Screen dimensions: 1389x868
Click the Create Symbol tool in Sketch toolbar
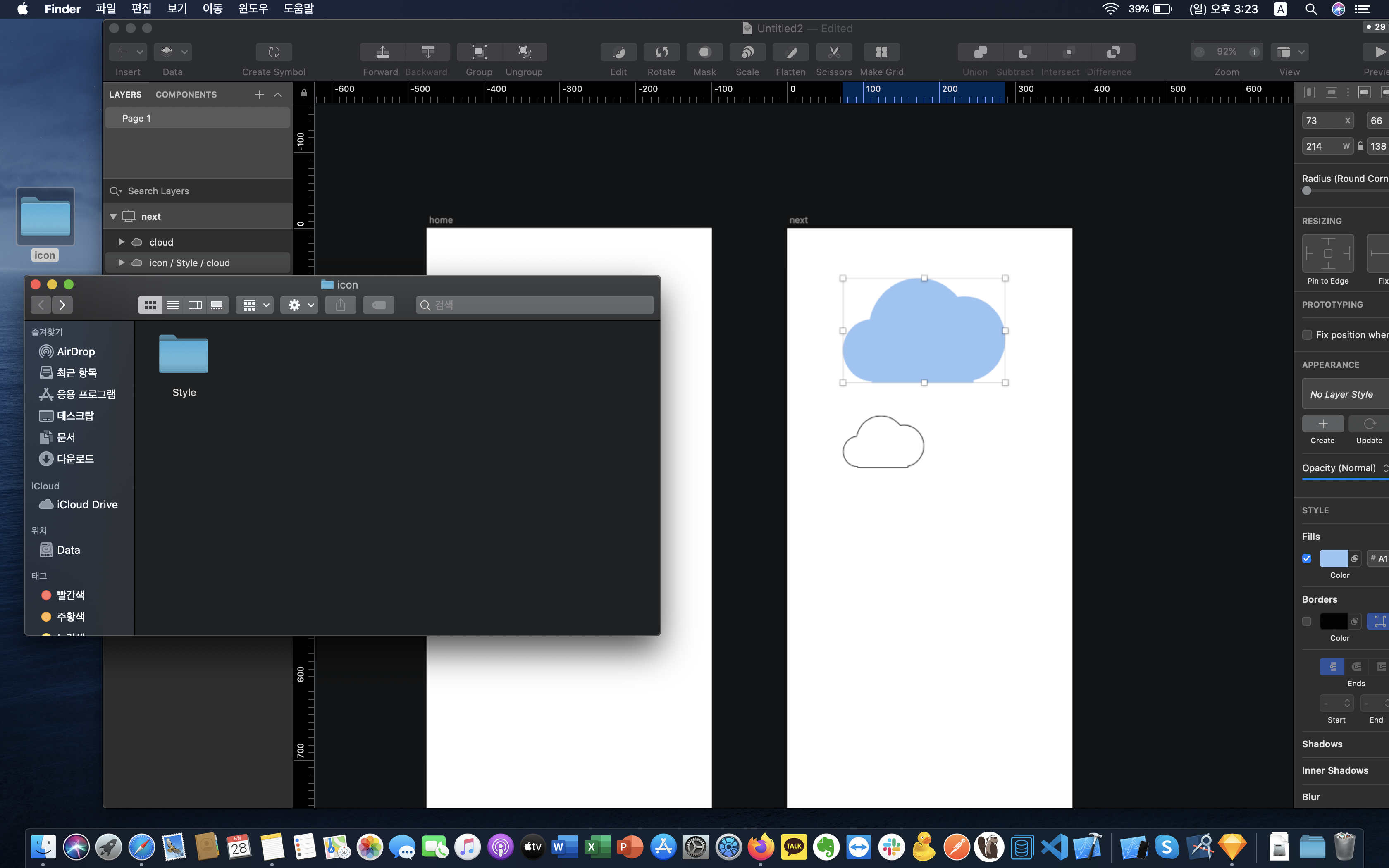(x=274, y=52)
